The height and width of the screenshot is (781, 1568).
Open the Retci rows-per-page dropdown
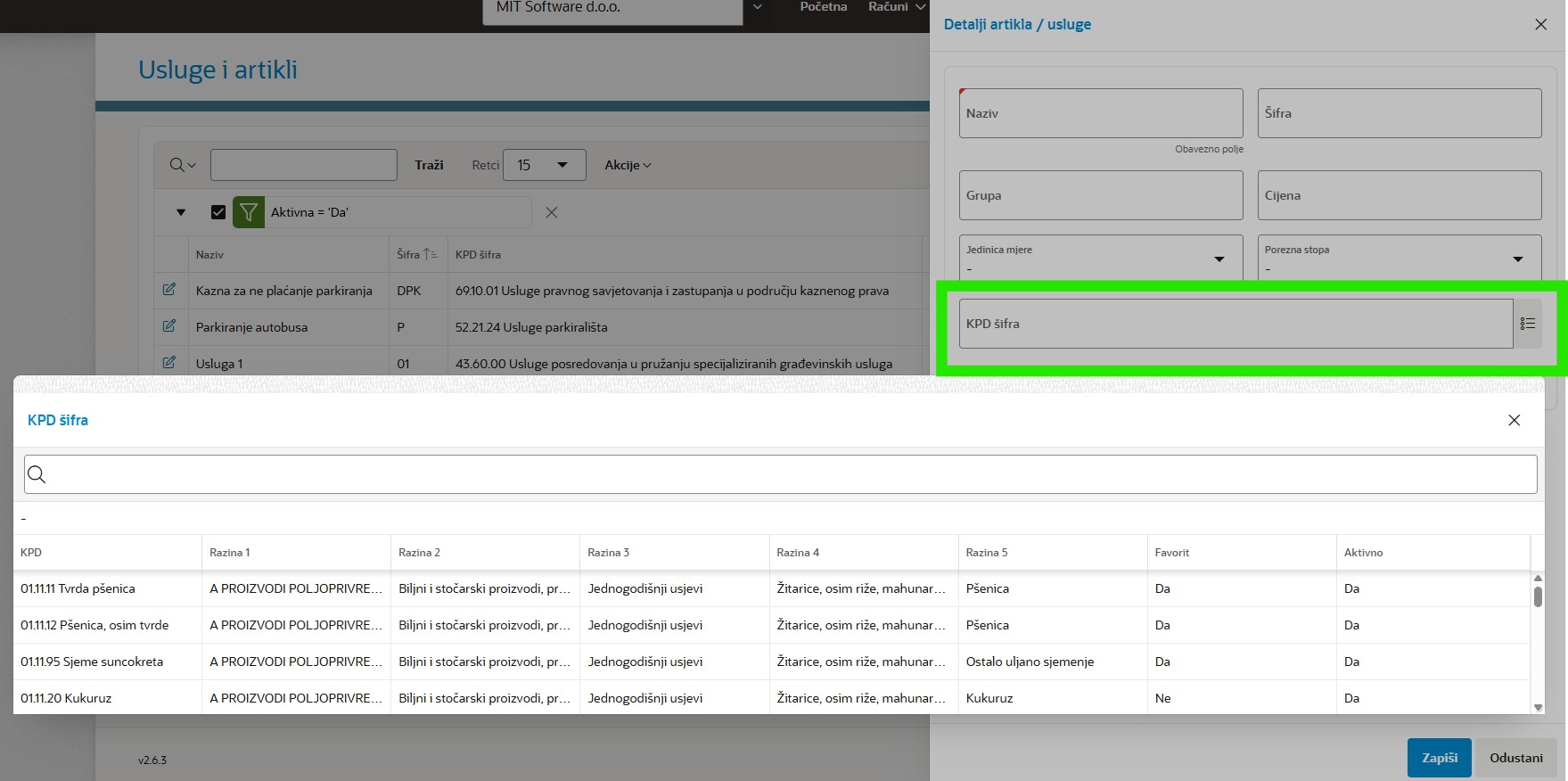pyautogui.click(x=544, y=165)
